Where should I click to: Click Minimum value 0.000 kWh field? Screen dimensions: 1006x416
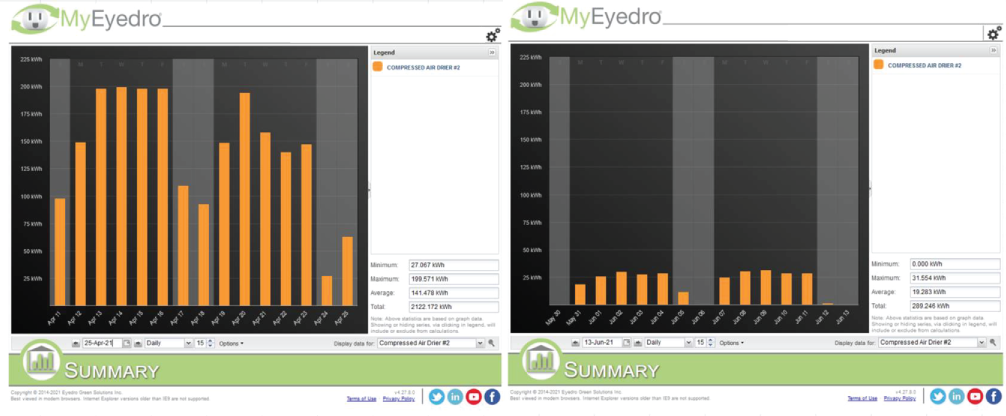click(955, 264)
